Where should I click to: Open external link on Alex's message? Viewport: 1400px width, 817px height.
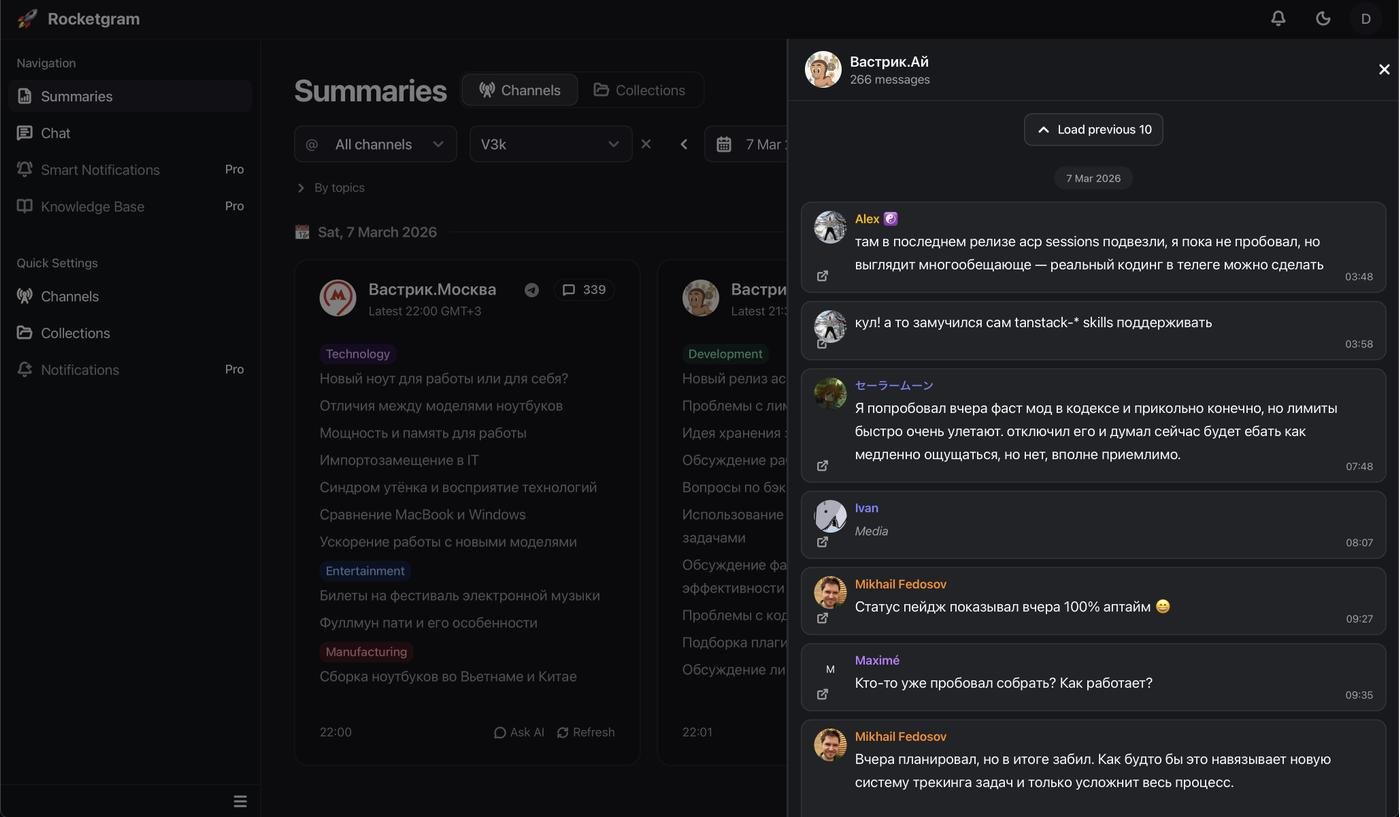[x=822, y=276]
